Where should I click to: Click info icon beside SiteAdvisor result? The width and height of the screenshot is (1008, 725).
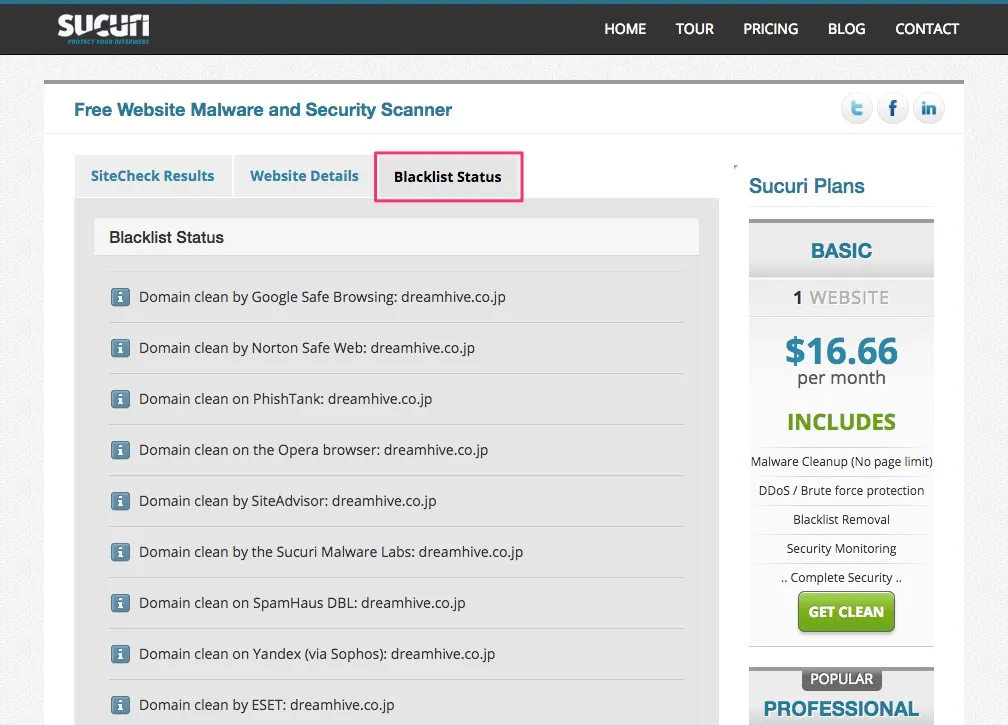click(120, 501)
